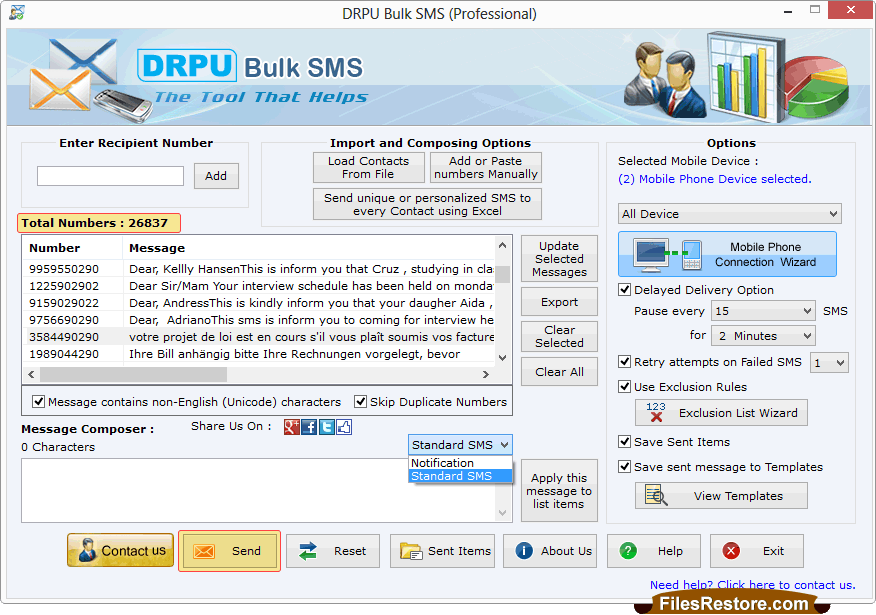Click the recipient number input field
Viewport: 876px width, 615px height.
coord(110,176)
